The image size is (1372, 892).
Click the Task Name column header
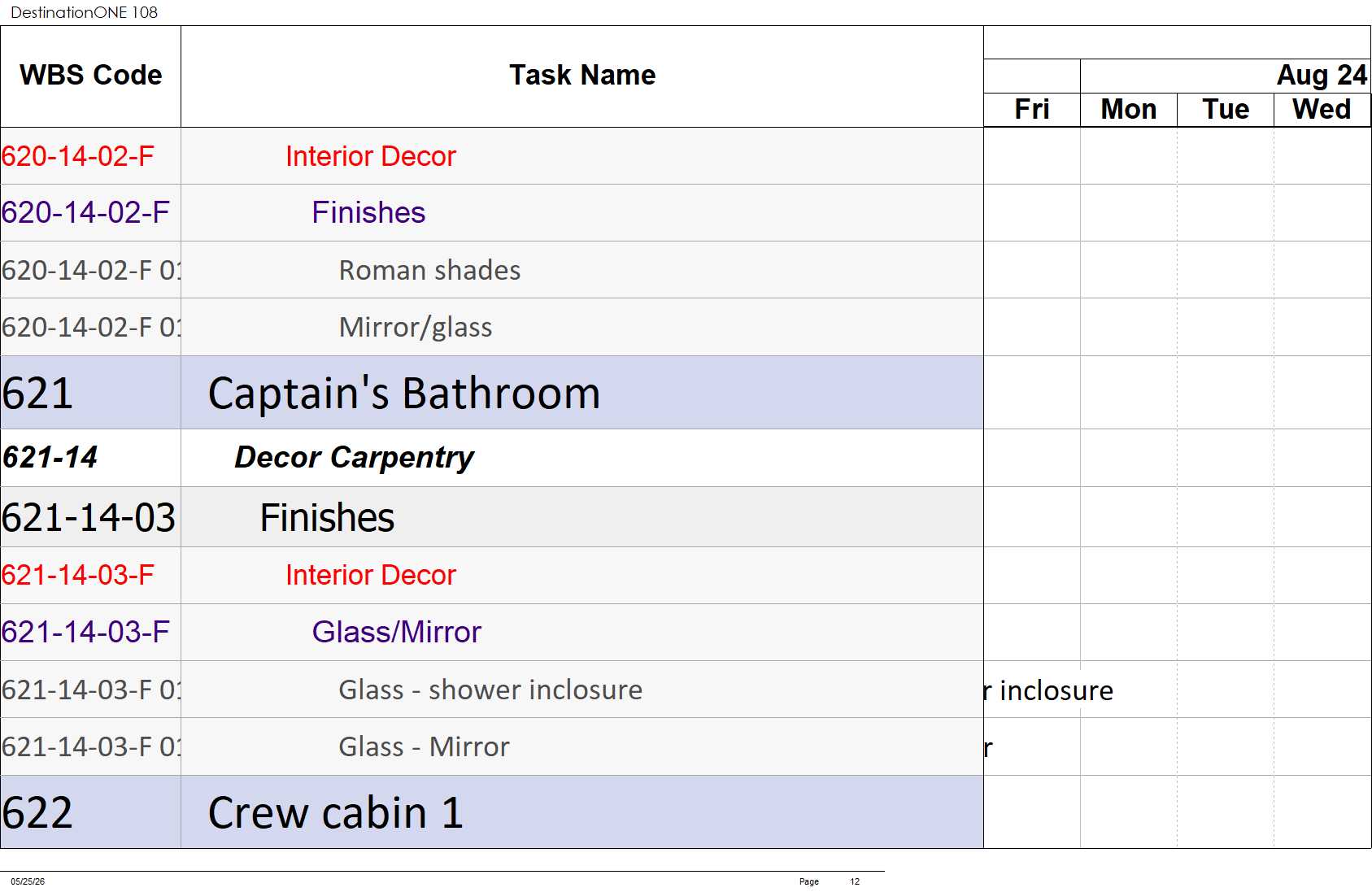click(581, 76)
